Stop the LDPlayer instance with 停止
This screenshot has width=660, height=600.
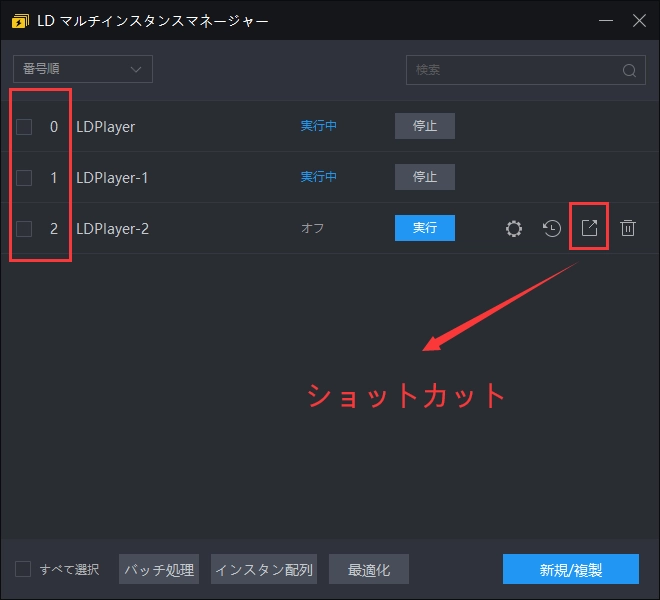click(425, 126)
